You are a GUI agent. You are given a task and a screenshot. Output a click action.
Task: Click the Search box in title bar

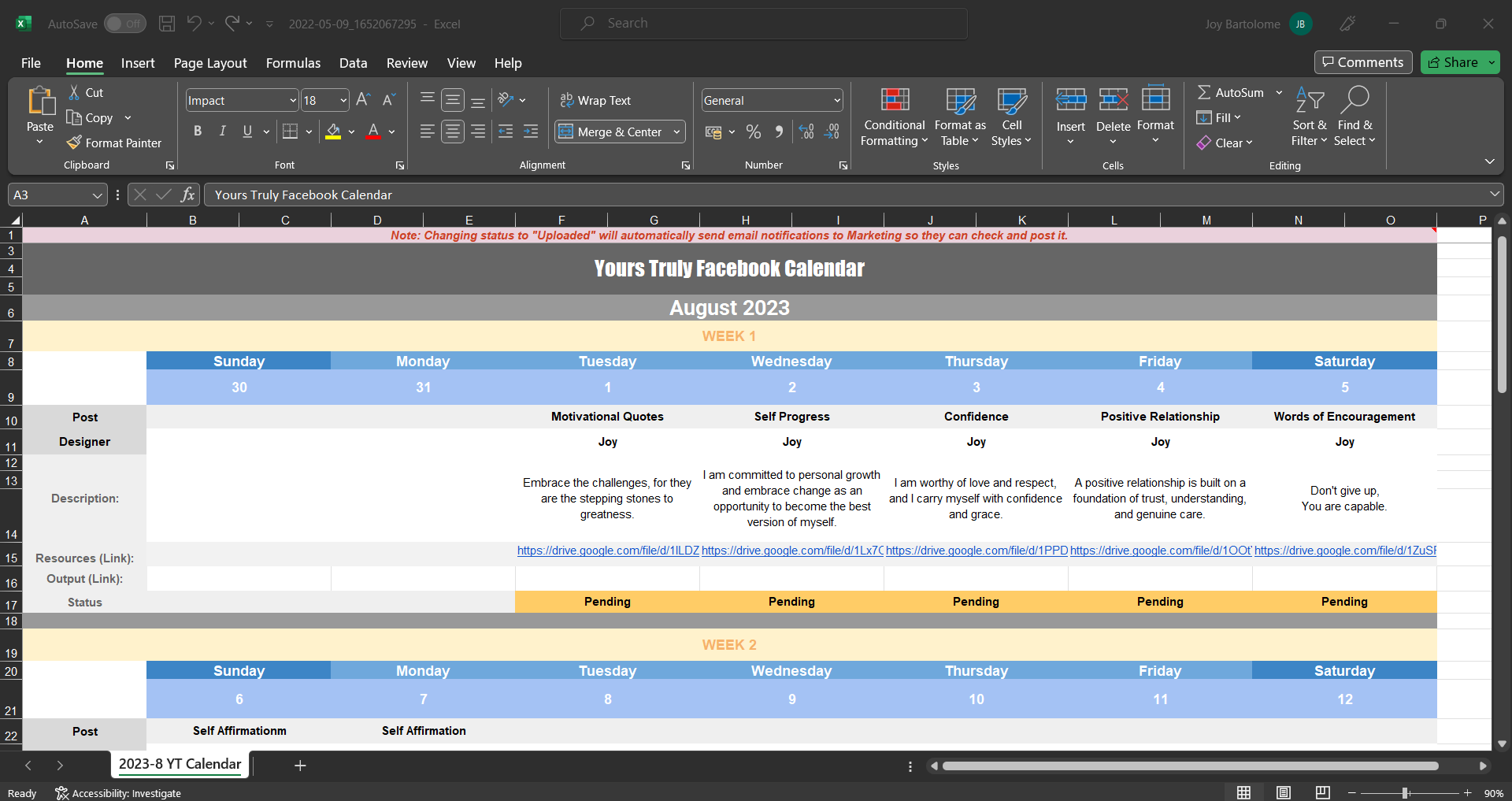point(764,24)
